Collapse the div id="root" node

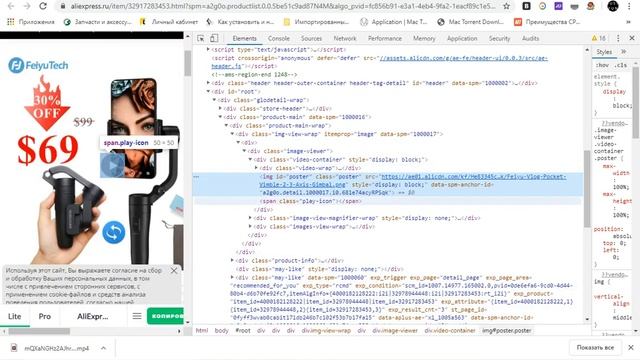208,91
